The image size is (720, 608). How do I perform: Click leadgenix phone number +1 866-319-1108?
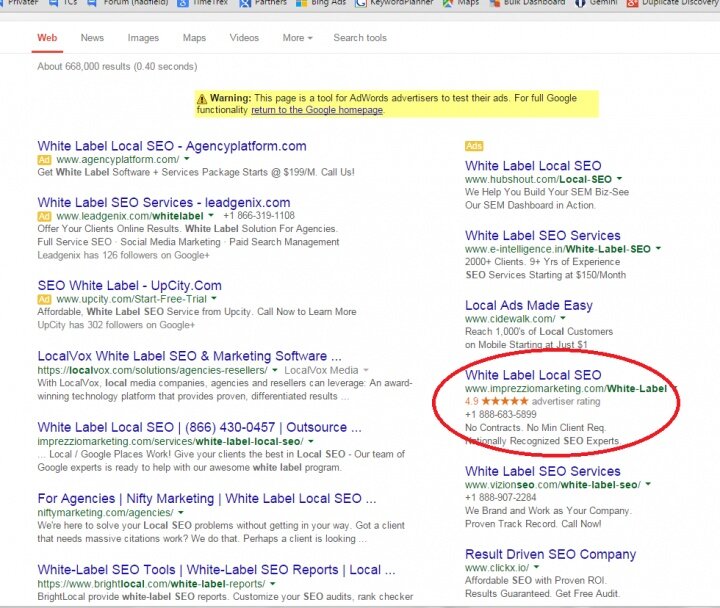tap(259, 215)
